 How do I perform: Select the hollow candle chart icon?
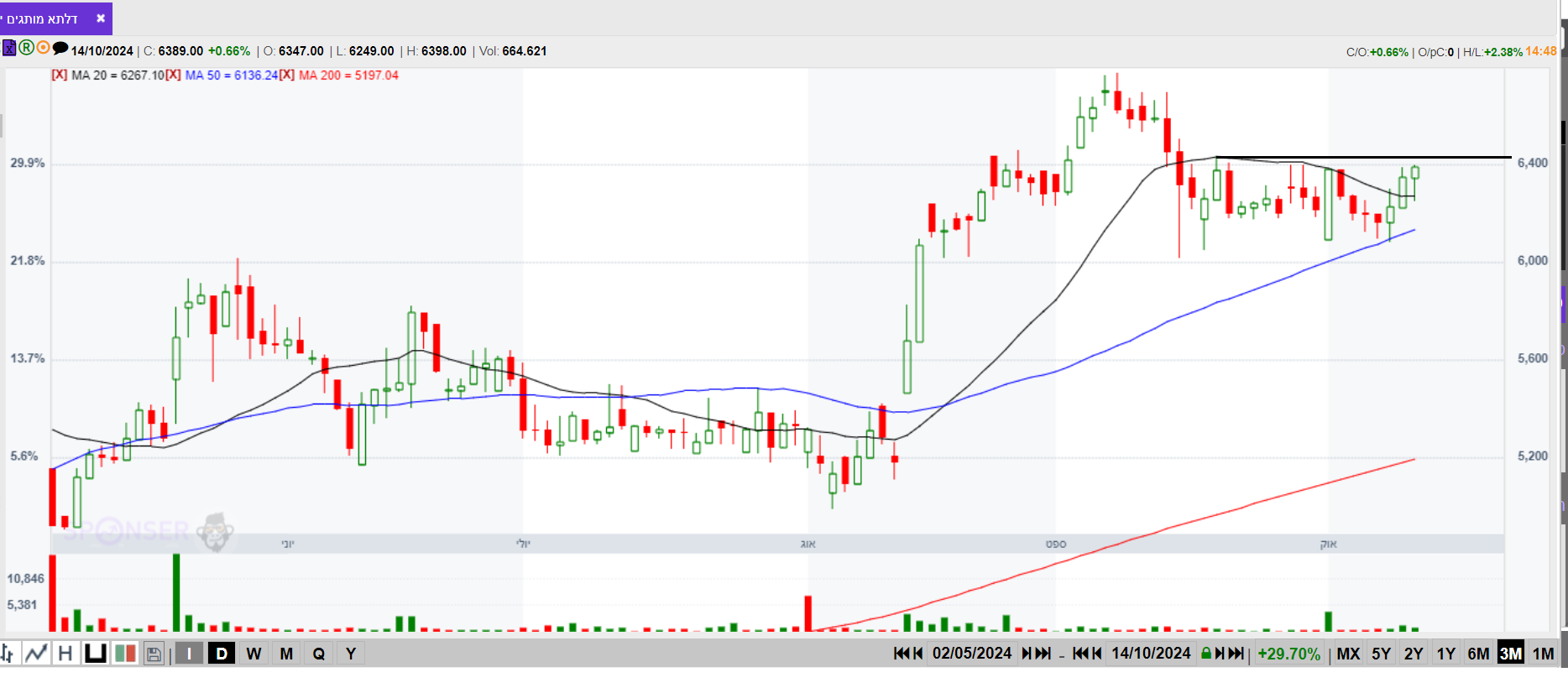pyautogui.click(x=96, y=653)
